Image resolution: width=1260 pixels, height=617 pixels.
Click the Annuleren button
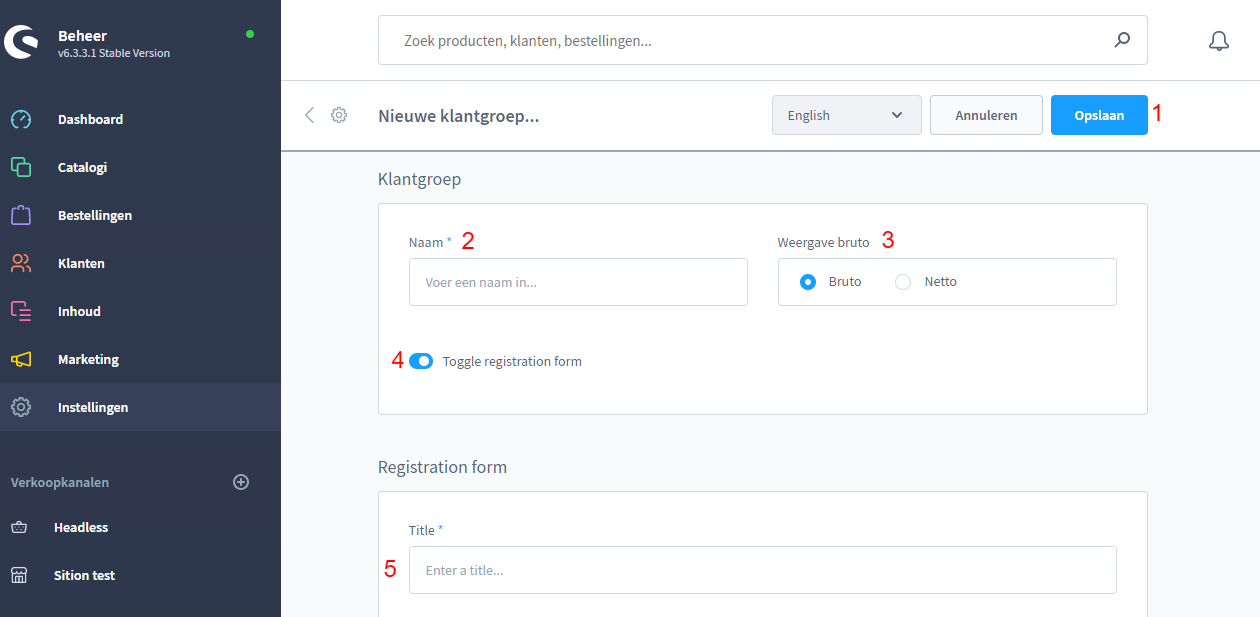pyautogui.click(x=986, y=115)
